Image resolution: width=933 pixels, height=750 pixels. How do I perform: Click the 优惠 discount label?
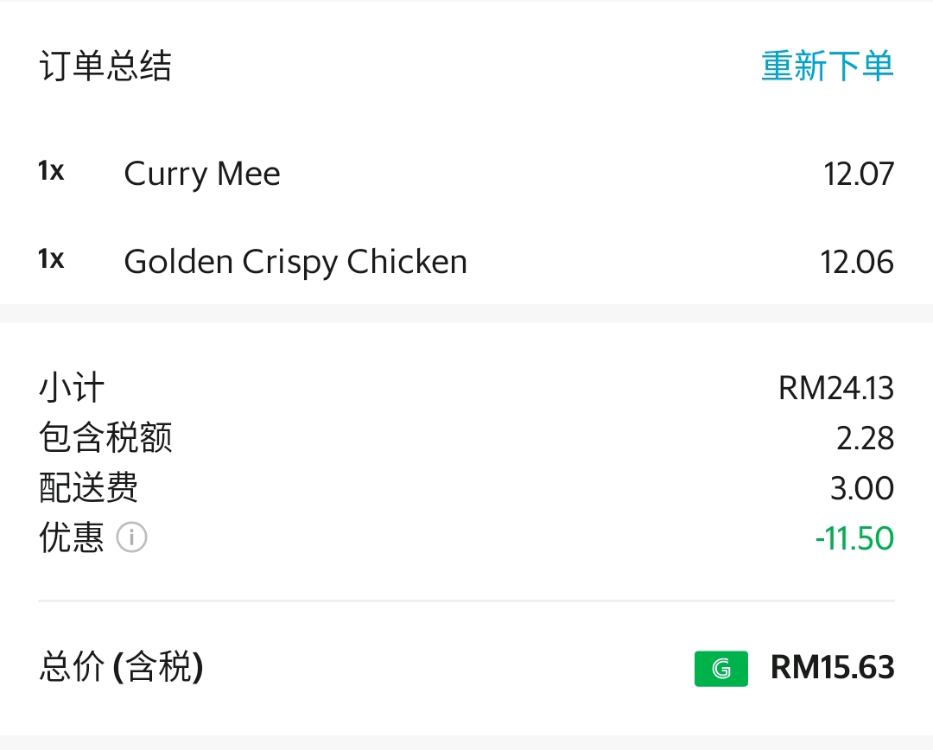pyautogui.click(x=72, y=538)
